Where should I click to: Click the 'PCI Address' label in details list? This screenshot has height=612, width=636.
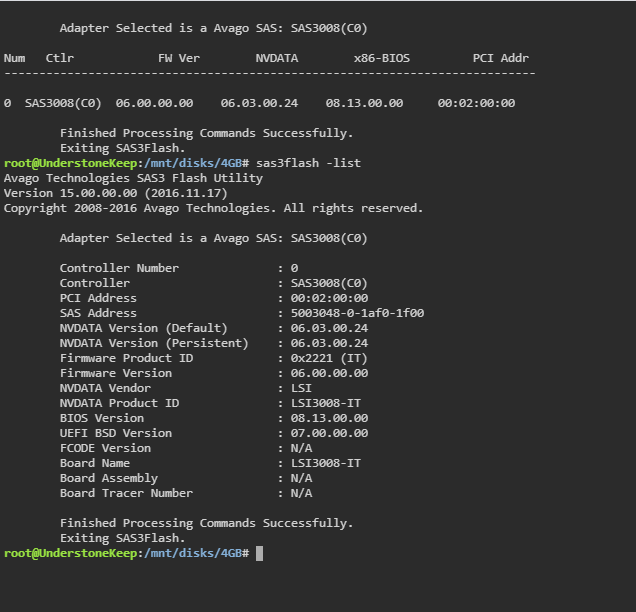coord(98,298)
